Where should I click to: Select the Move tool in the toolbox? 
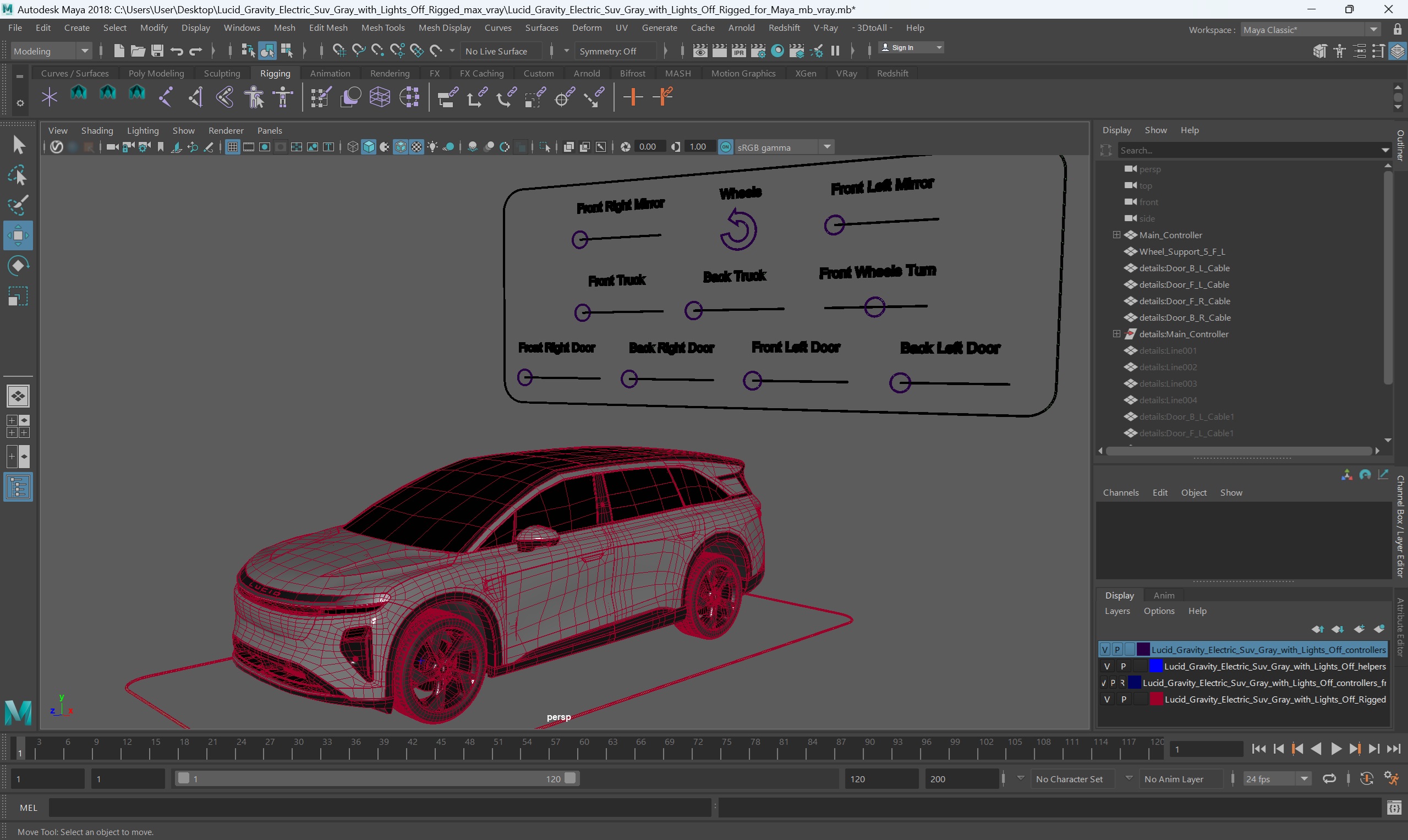click(x=18, y=236)
